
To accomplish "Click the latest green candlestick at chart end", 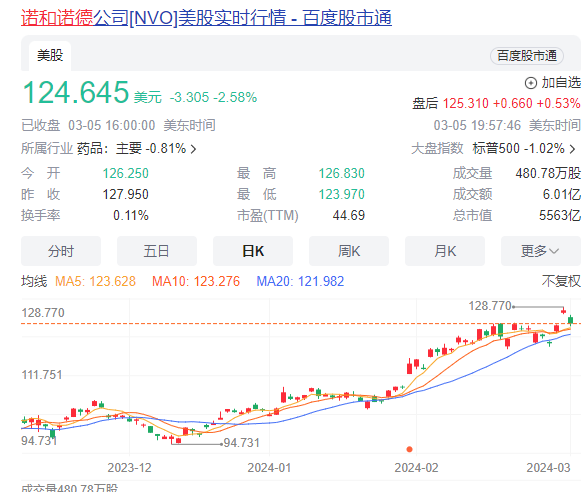I will 570,320.
